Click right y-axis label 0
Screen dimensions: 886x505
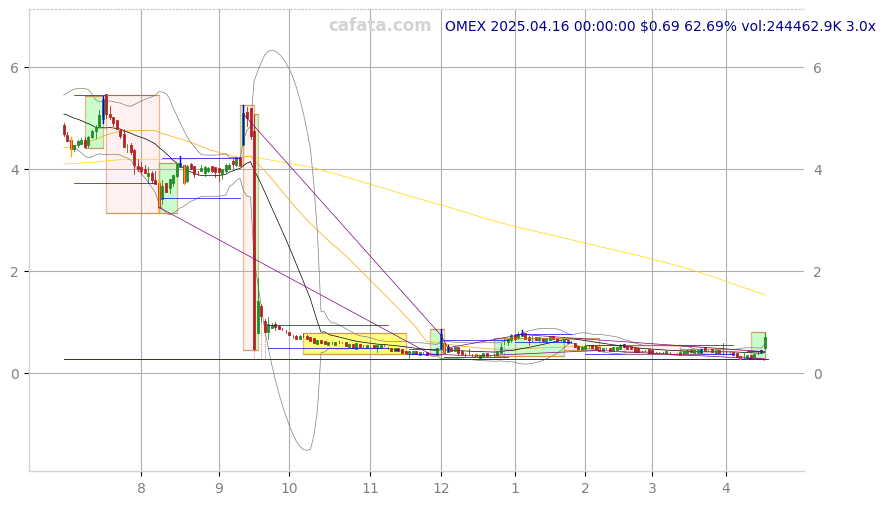click(817, 374)
